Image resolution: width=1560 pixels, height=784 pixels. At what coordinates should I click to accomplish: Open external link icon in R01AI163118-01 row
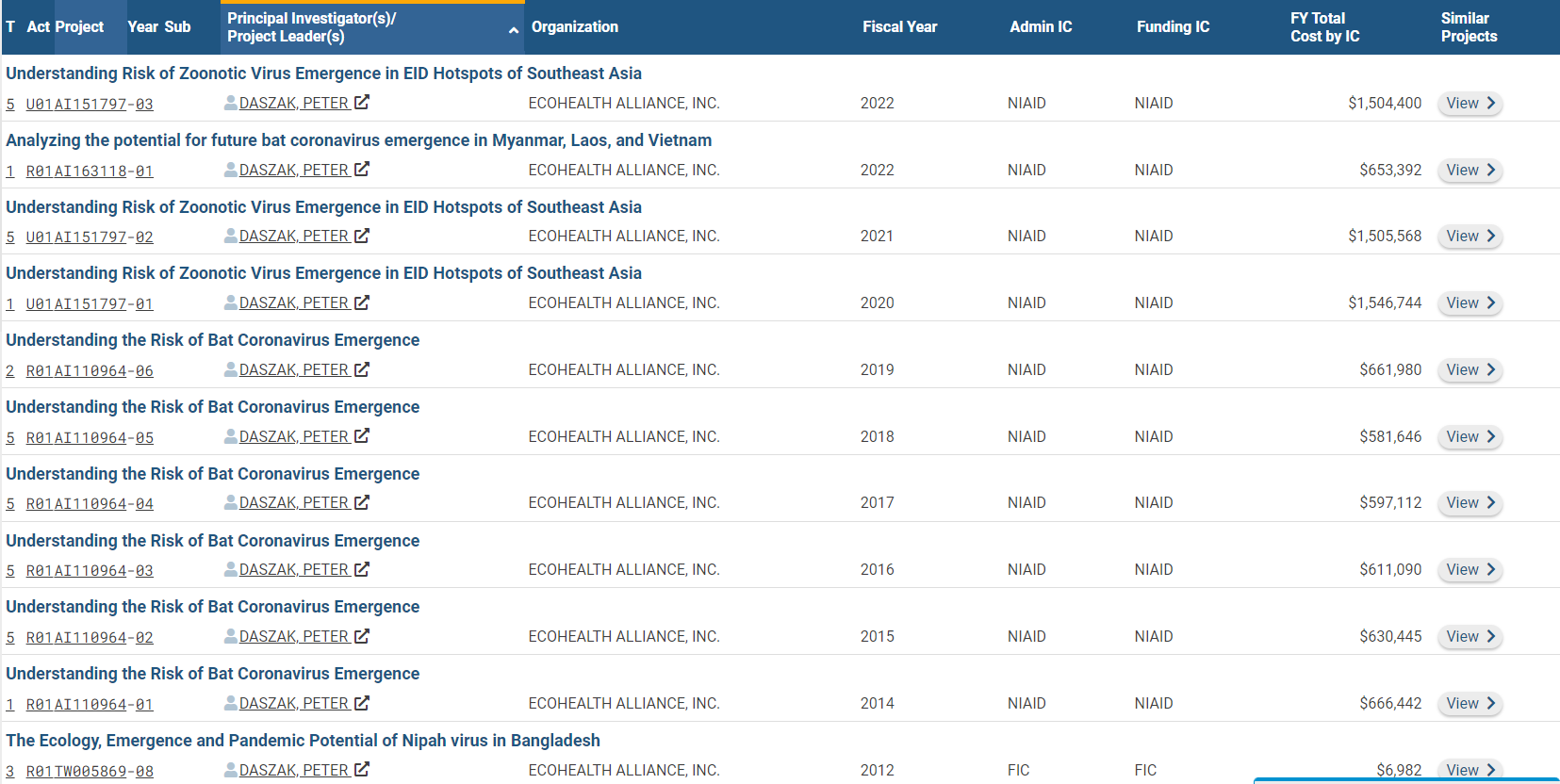coord(362,170)
